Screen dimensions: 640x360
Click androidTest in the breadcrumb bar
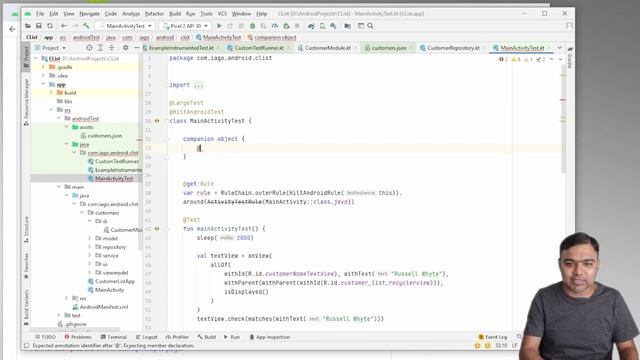tap(86, 37)
